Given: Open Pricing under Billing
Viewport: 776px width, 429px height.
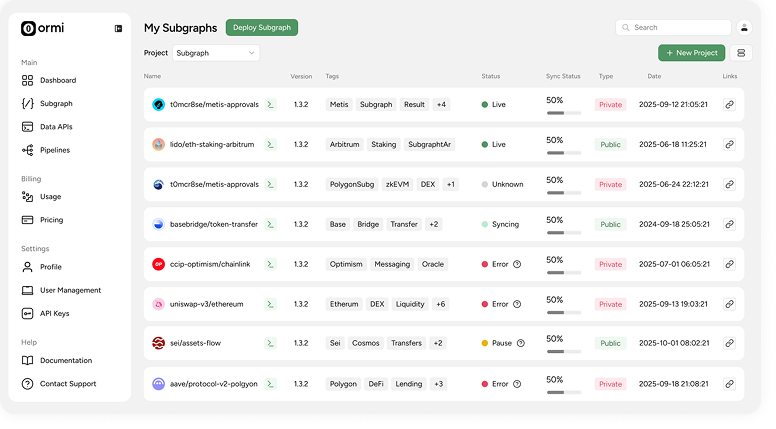Looking at the screenshot, I should pyautogui.click(x=43, y=220).
